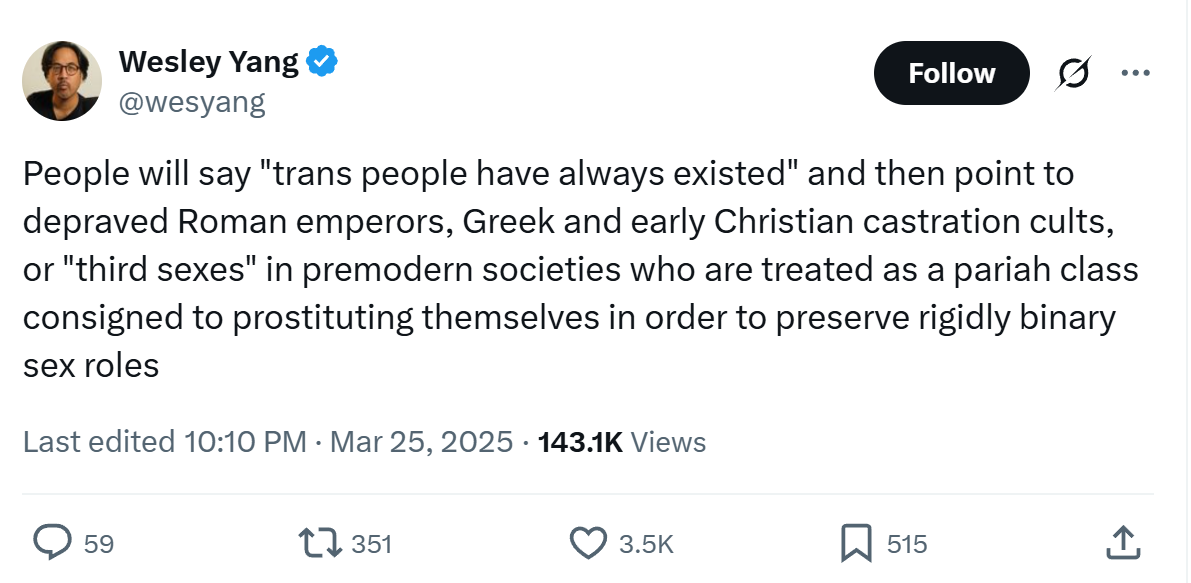The height and width of the screenshot is (583, 1191).
Task: Open Wesley Yang's profile picture
Action: click(62, 80)
